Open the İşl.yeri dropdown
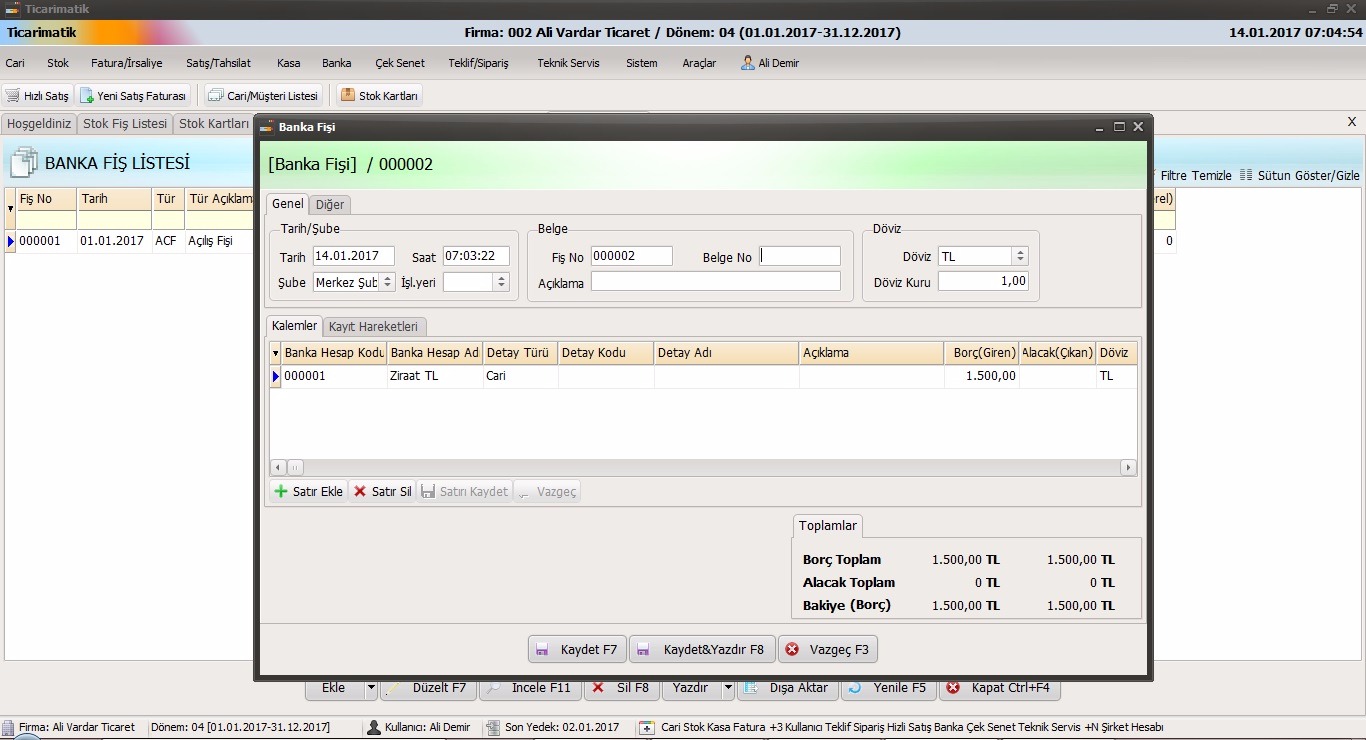 tap(501, 283)
